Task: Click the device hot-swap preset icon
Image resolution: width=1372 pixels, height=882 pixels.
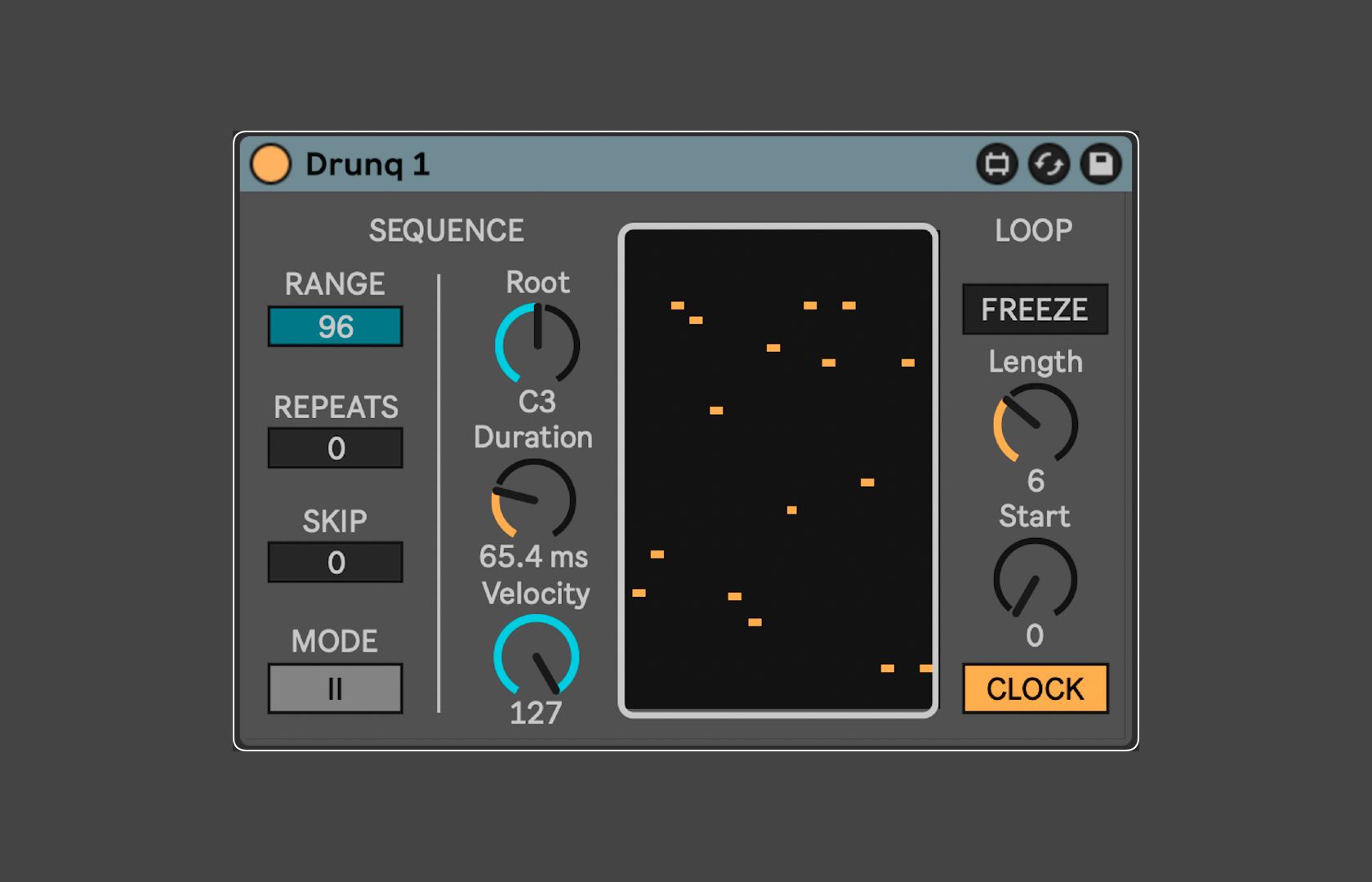Action: [x=996, y=164]
